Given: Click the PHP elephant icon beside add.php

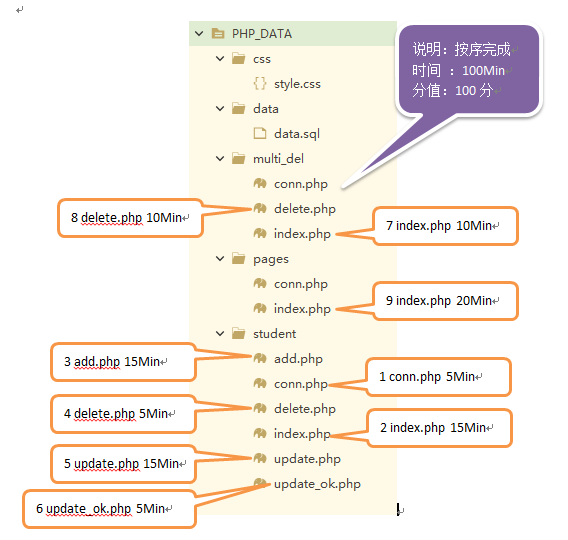Looking at the screenshot, I should tap(260, 358).
